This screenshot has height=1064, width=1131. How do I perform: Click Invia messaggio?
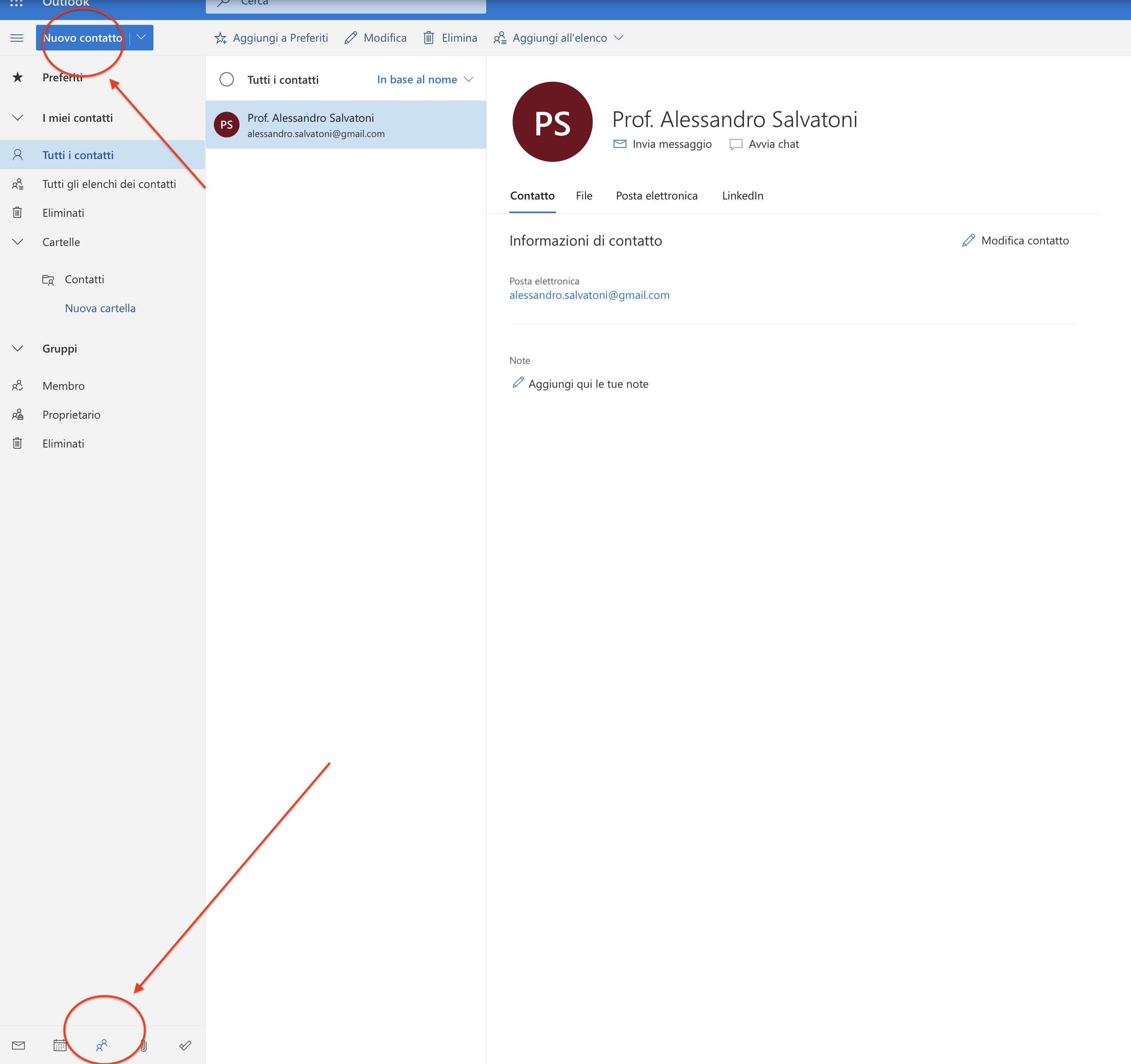click(x=662, y=144)
